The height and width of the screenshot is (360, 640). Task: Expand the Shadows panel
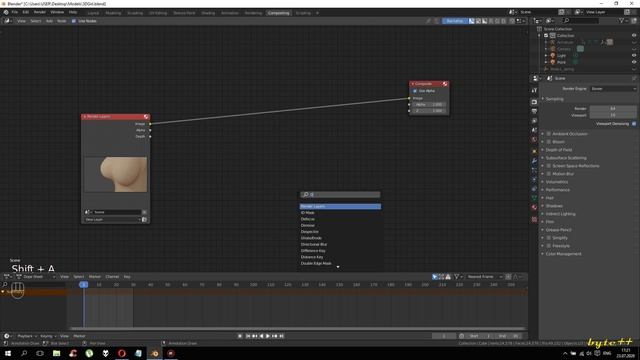[x=554, y=206]
